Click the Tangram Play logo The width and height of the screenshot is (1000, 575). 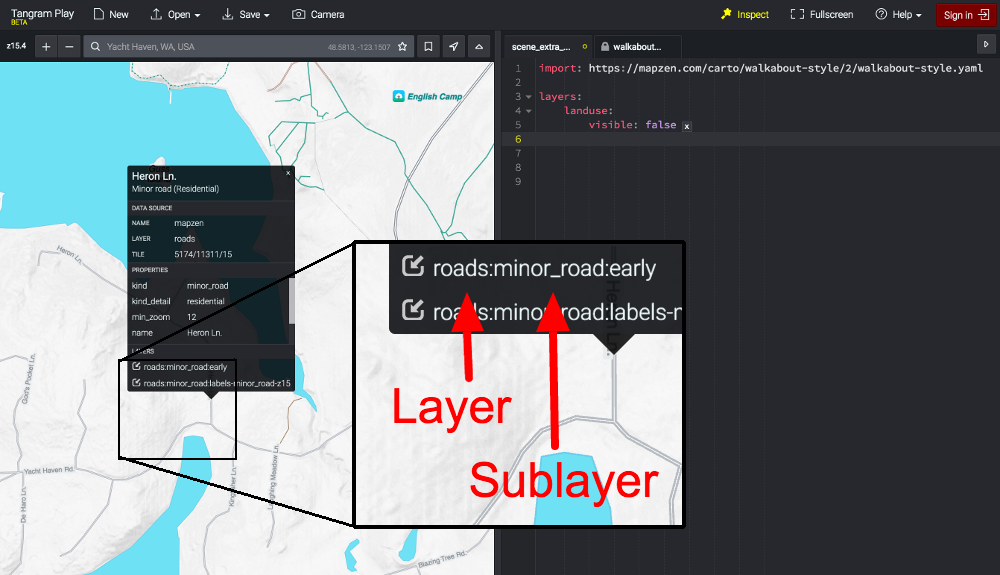(42, 15)
